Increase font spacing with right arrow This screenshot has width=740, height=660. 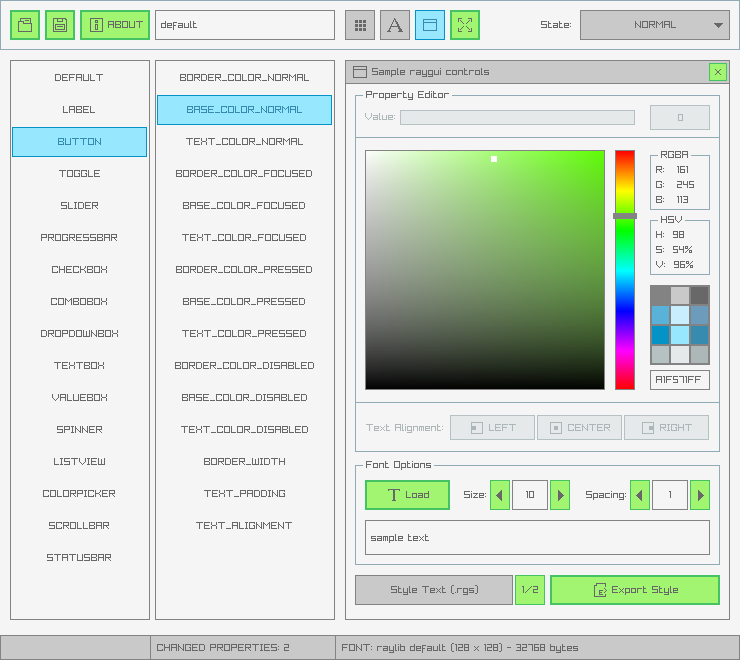pos(700,495)
